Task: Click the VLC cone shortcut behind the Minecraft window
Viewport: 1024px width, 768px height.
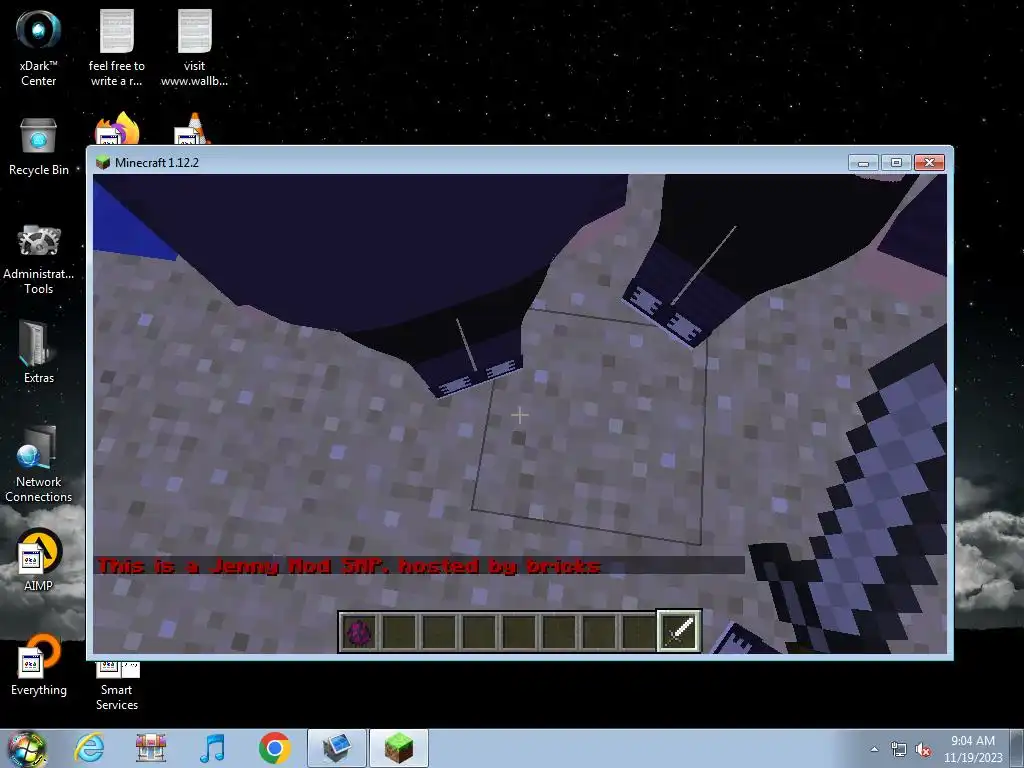Action: 192,129
